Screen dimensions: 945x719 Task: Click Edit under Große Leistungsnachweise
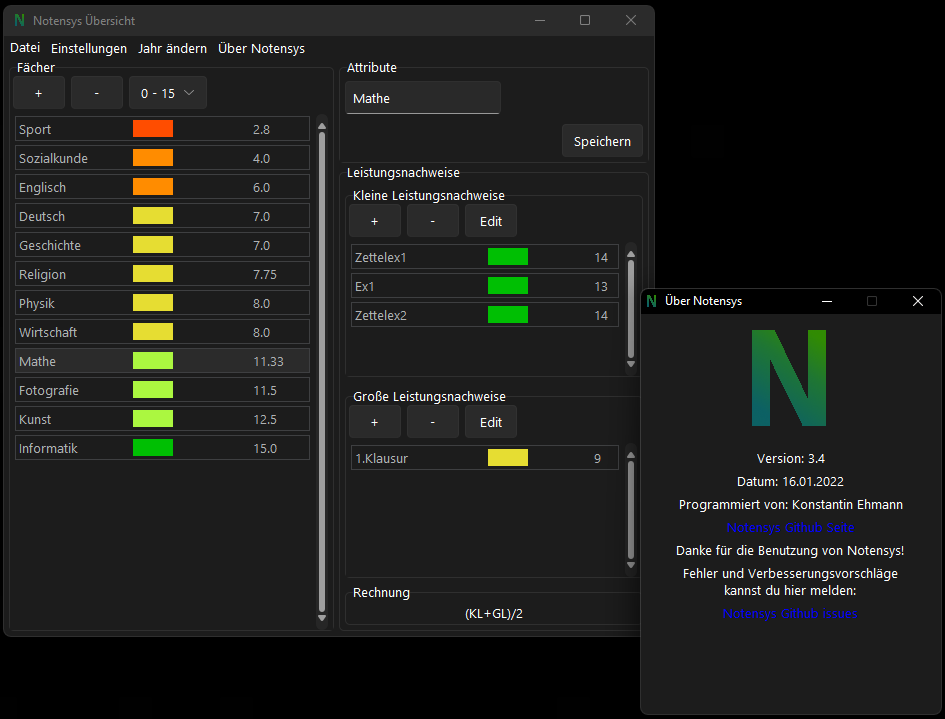click(491, 422)
